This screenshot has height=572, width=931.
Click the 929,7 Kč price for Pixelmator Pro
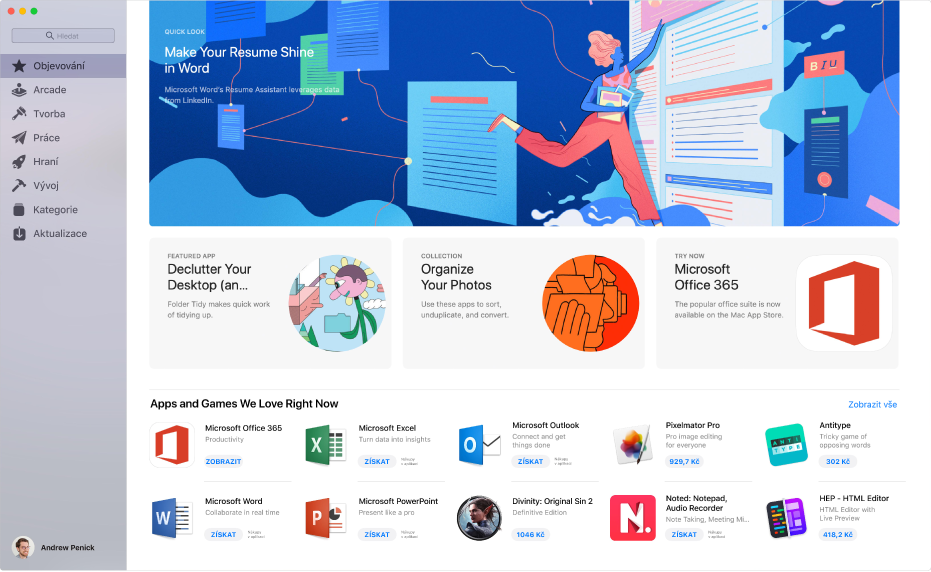[684, 462]
